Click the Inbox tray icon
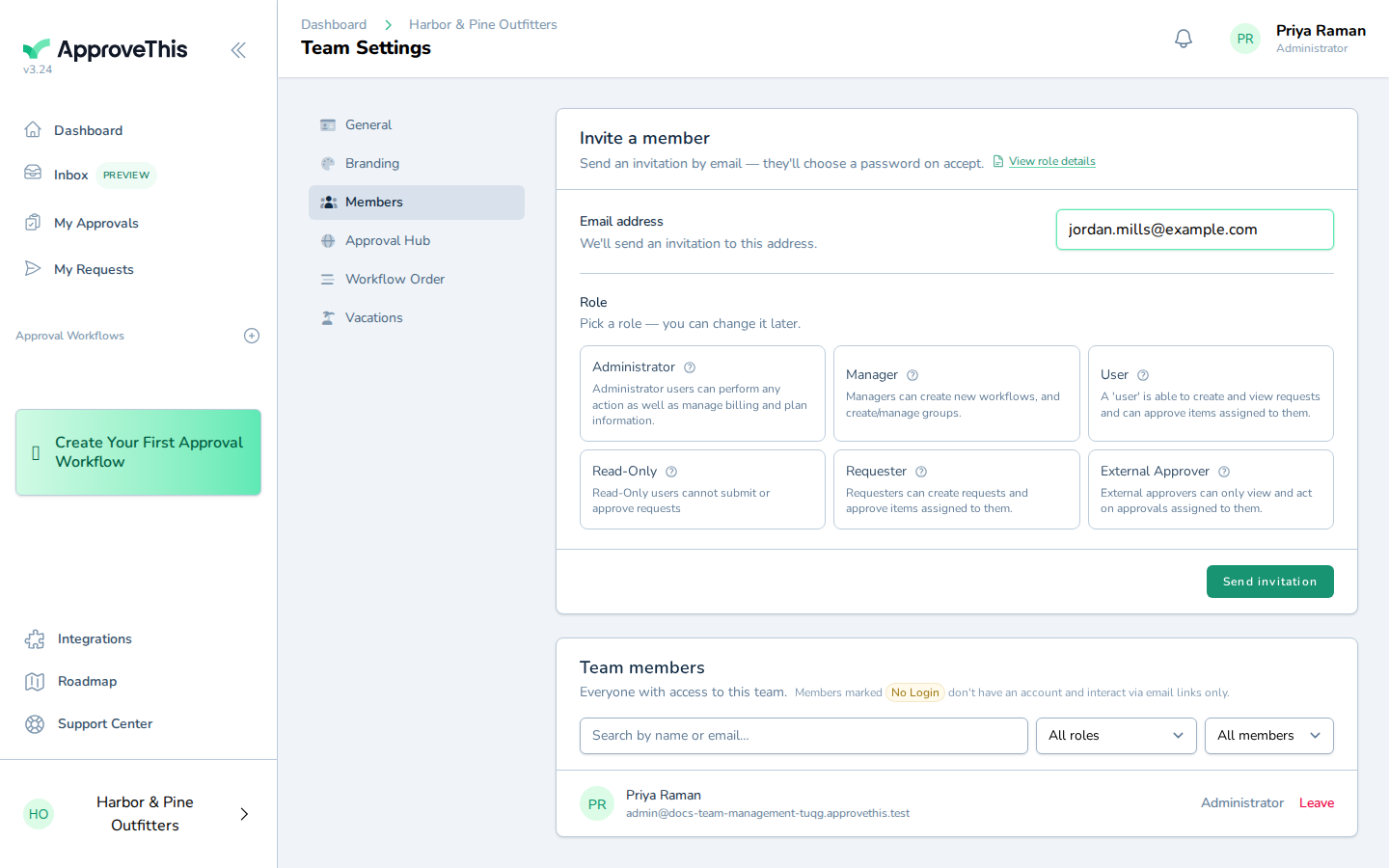Screen dimensions: 1389x868 (x=33, y=173)
